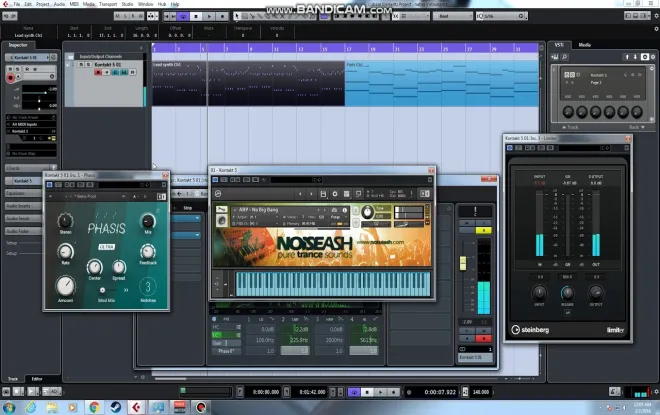This screenshot has height=415, width=660.
Task: Activate Limiter plugin power button
Action: coord(510,148)
